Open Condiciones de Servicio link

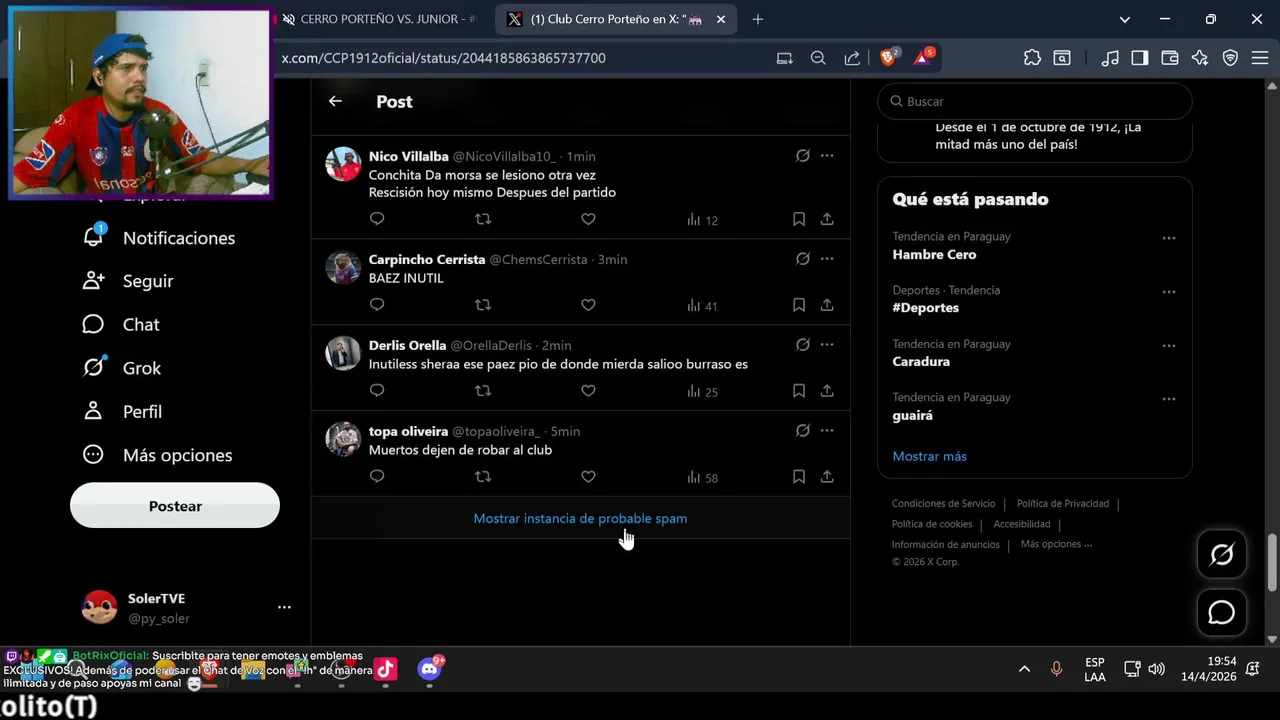click(944, 504)
